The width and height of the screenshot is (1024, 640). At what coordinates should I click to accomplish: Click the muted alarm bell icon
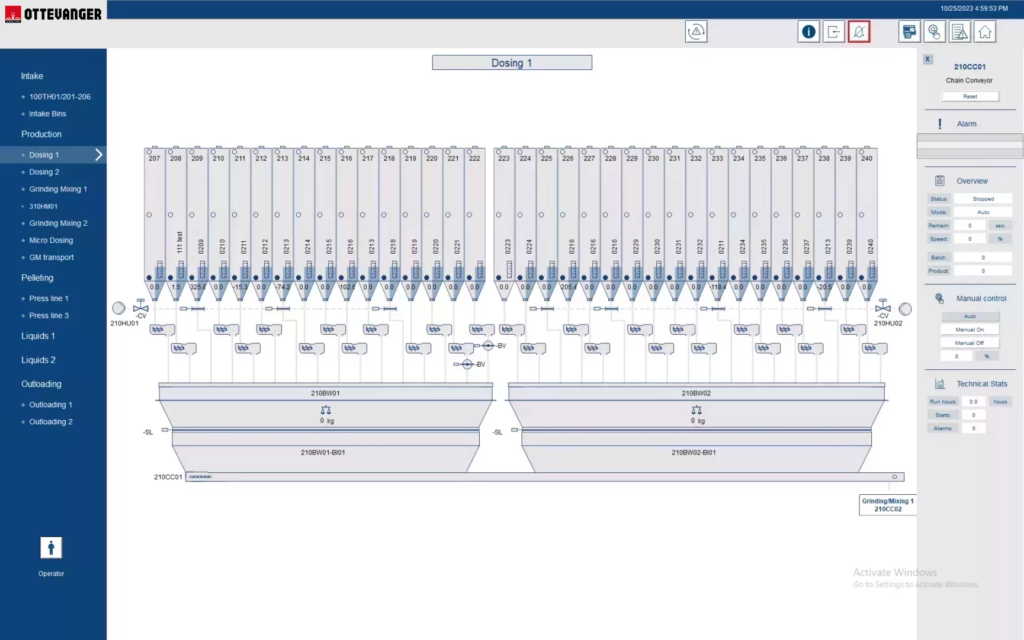click(x=859, y=32)
